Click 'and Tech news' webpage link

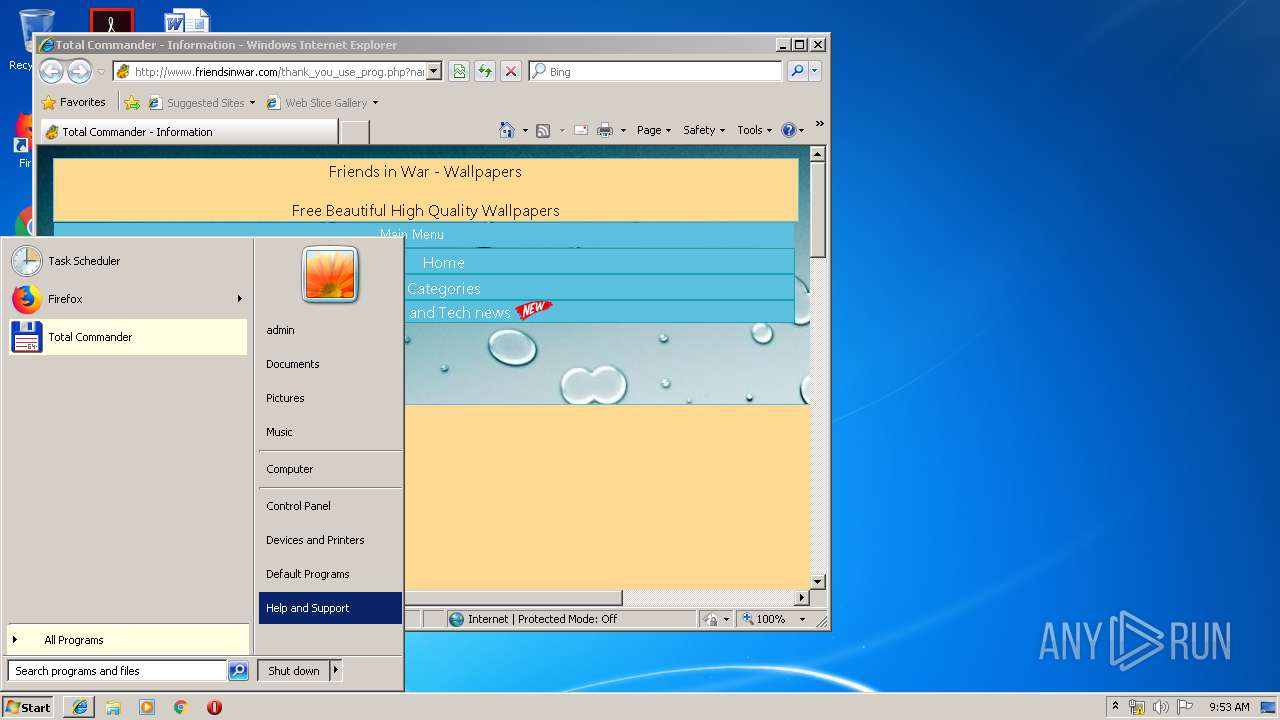point(460,312)
